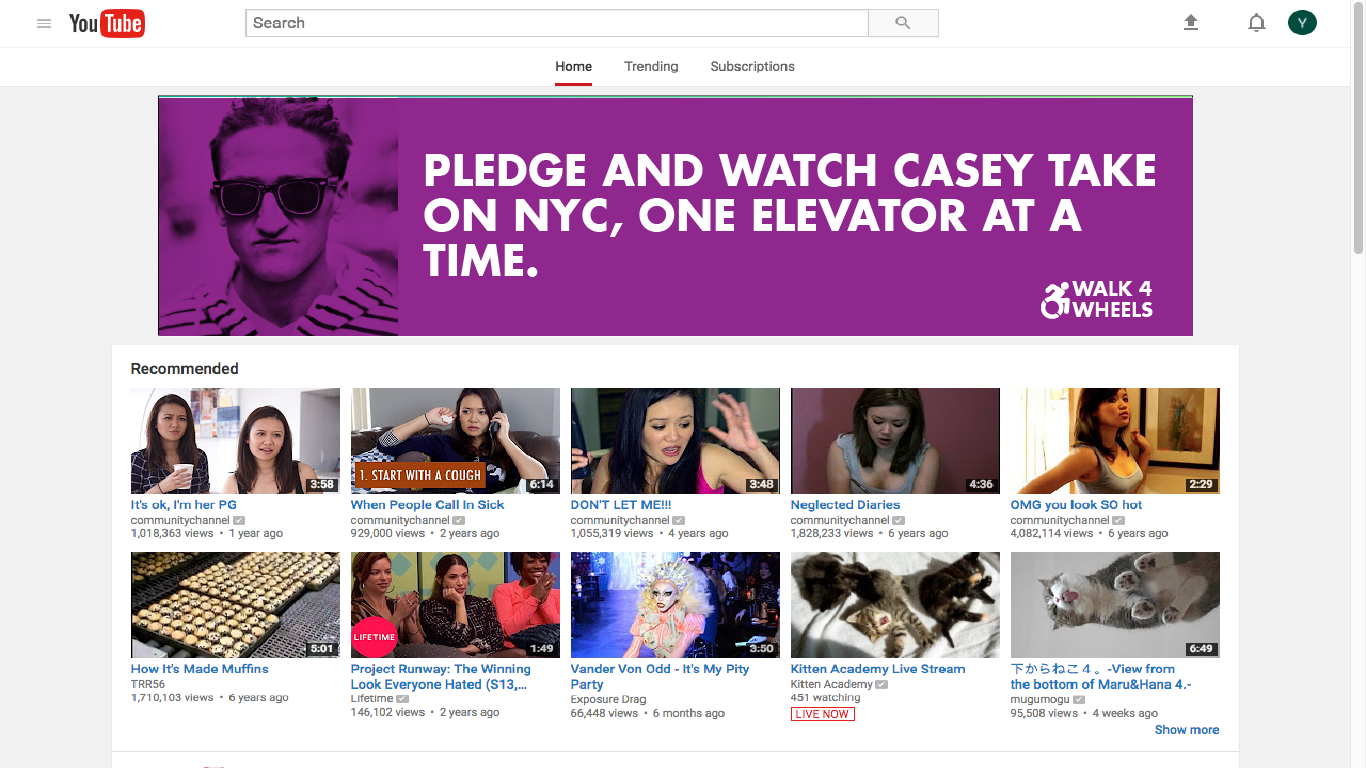
Task: Open the Project Runway video thumbnail
Action: [455, 605]
